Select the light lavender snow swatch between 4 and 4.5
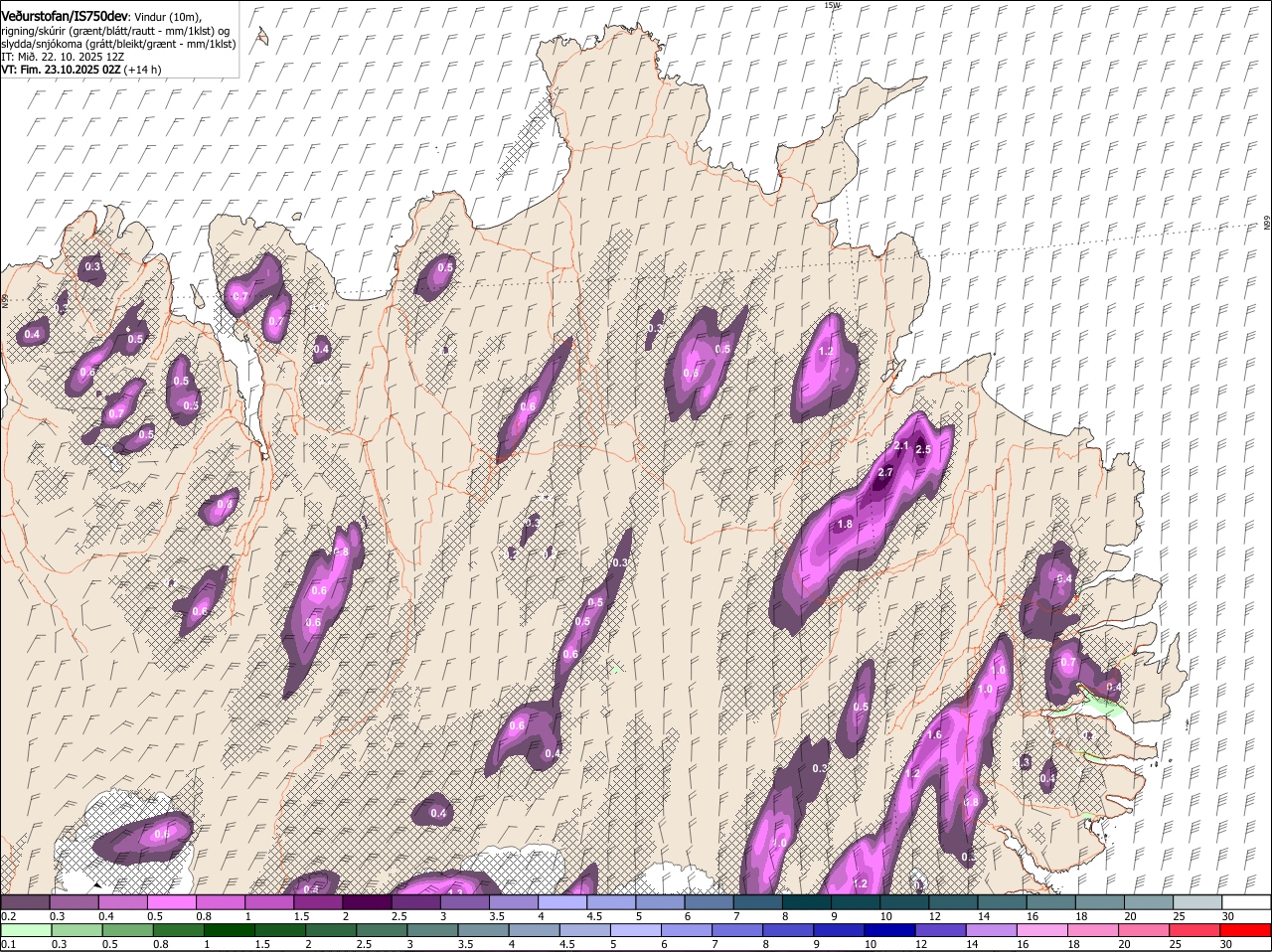The width and height of the screenshot is (1272, 952). 563,902
